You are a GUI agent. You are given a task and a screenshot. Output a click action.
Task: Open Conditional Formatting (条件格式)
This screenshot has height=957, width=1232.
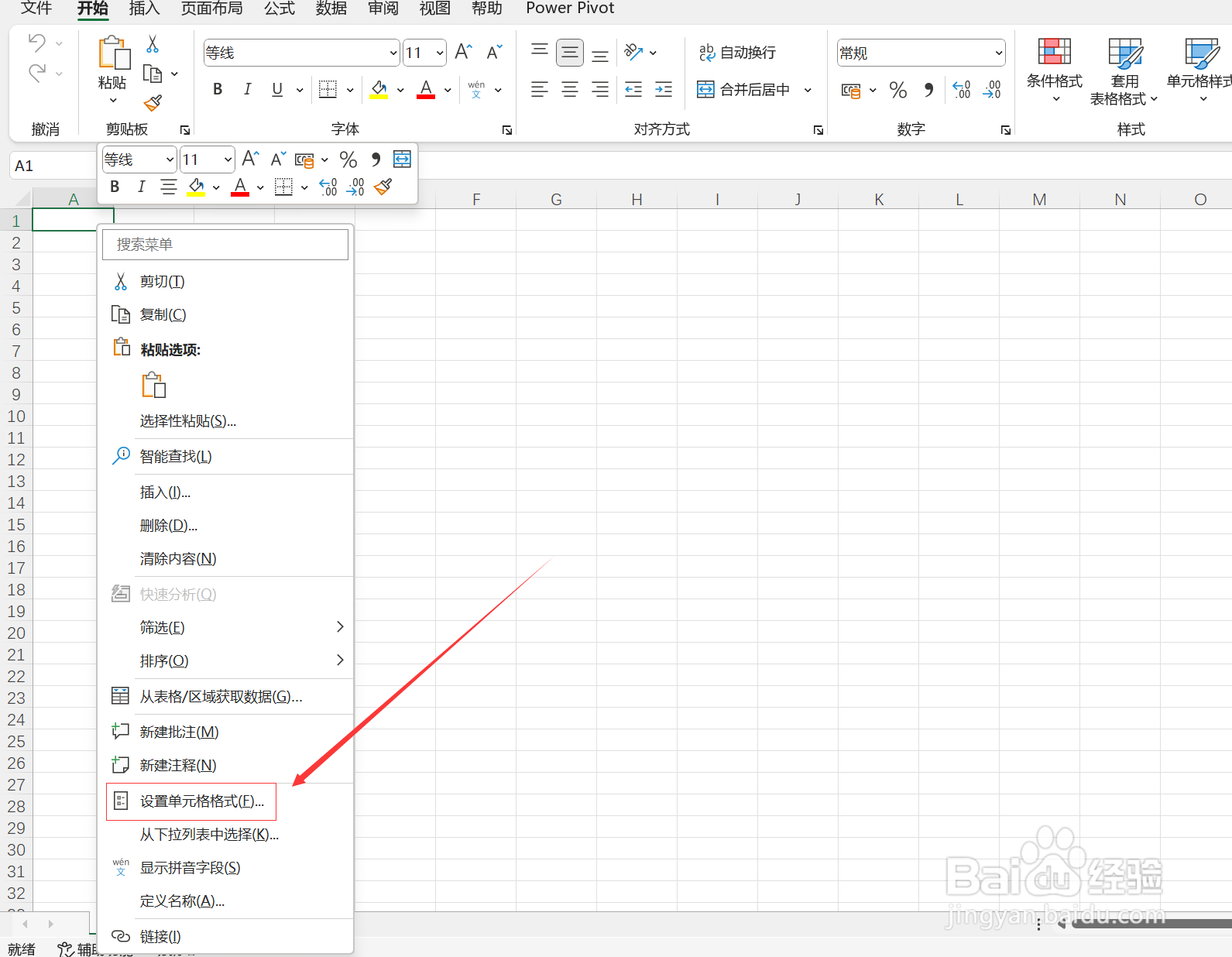1055,70
